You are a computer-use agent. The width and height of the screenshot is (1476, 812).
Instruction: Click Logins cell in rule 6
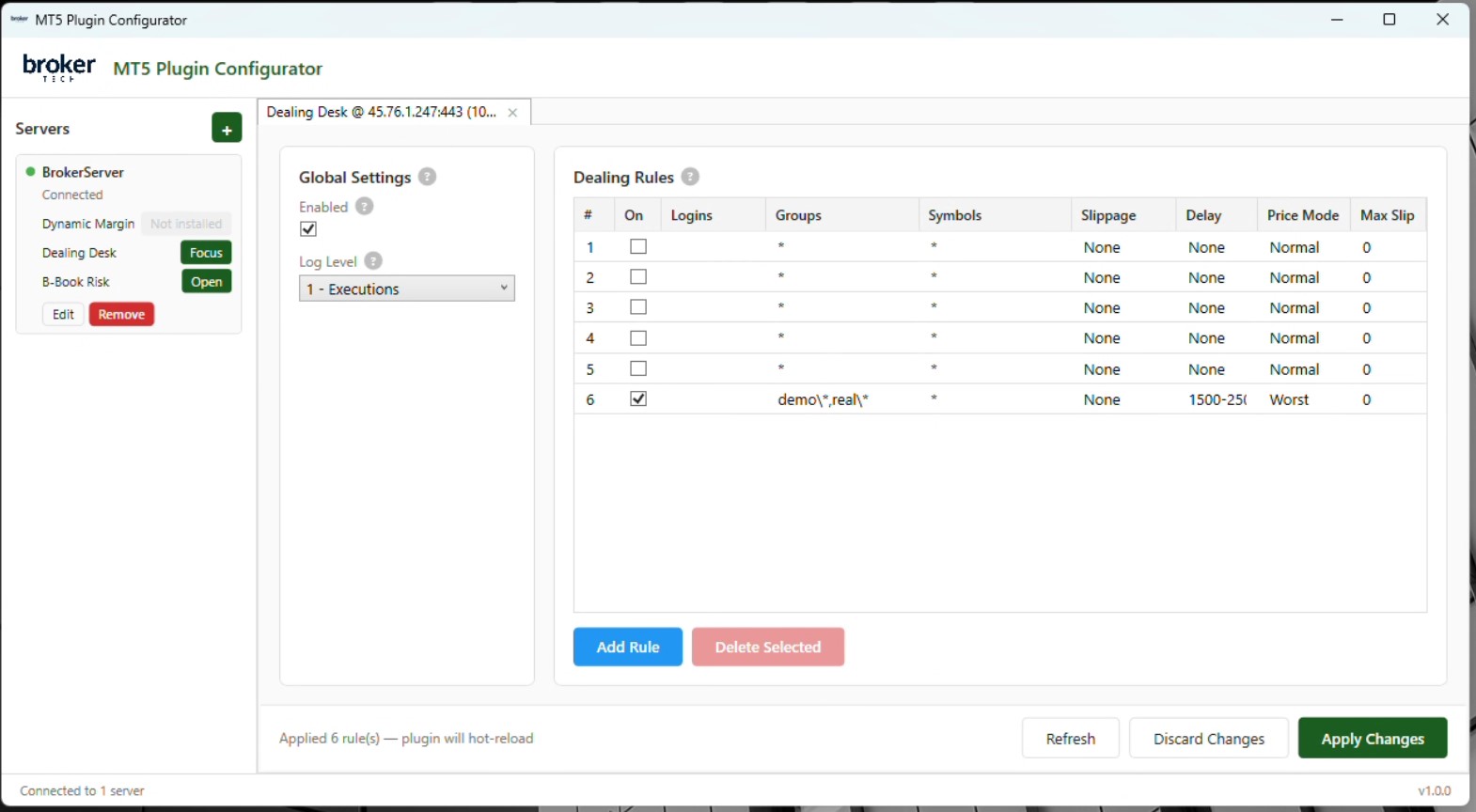(713, 399)
